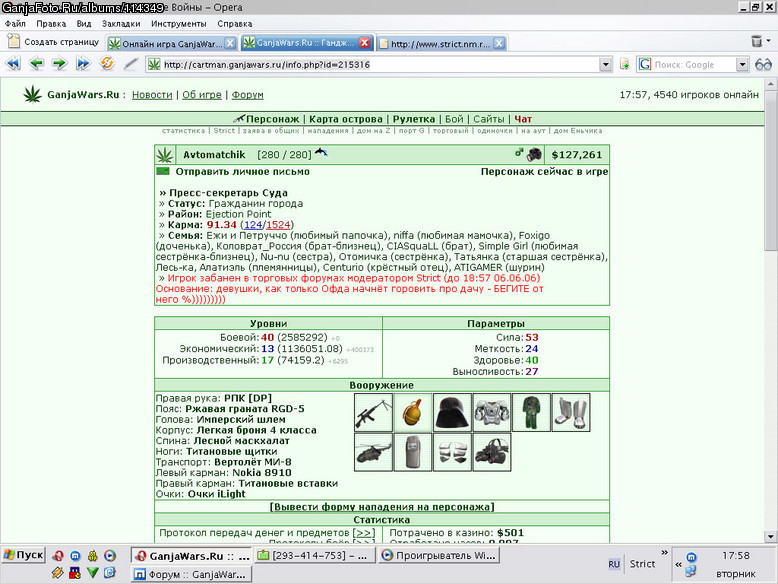Click the fast forward navigation button
The width and height of the screenshot is (778, 584).
83,64
